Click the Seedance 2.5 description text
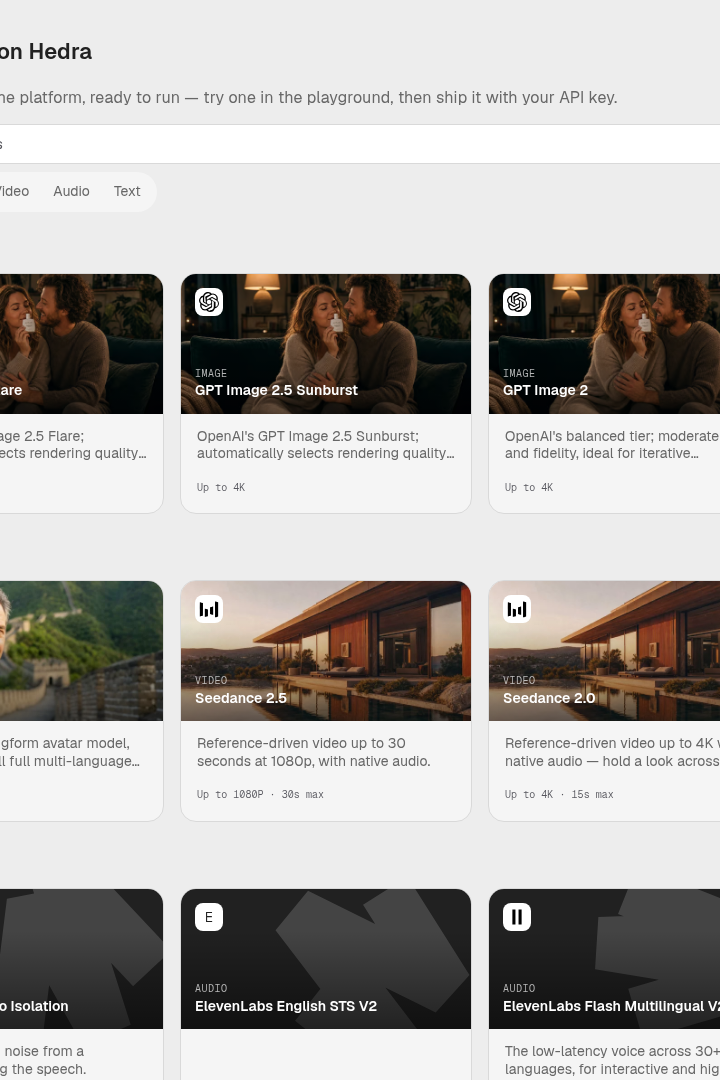The image size is (720, 1080). (x=313, y=752)
